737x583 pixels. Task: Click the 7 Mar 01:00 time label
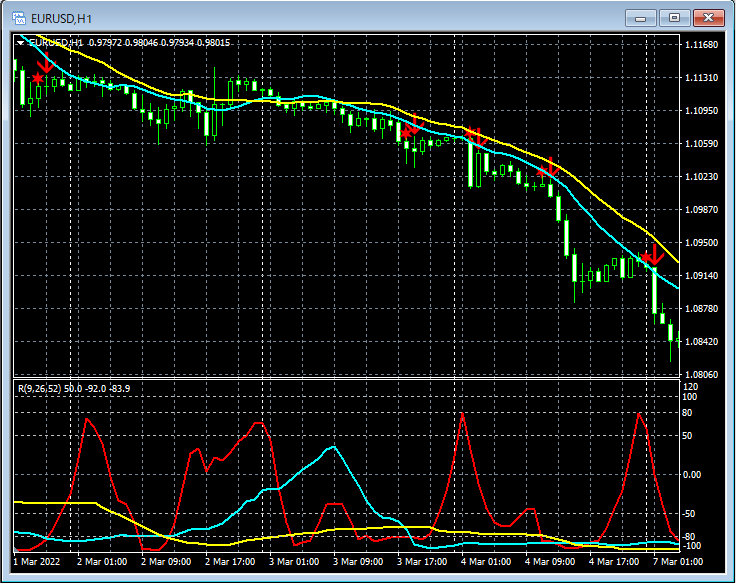coord(677,562)
